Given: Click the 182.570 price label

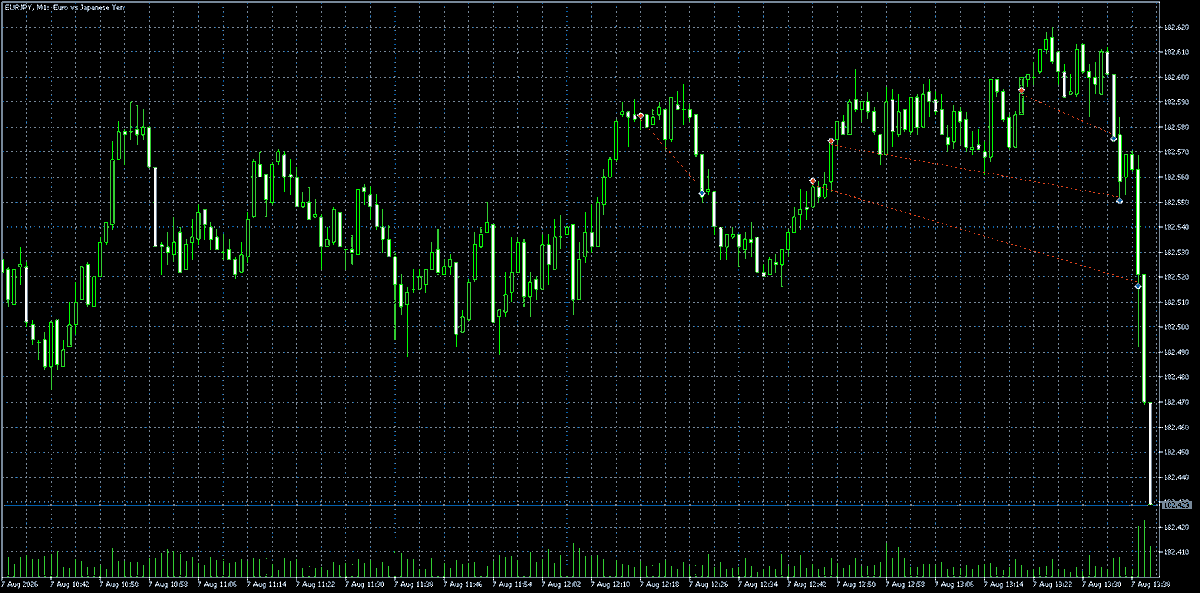Looking at the screenshot, I should [x=1175, y=152].
